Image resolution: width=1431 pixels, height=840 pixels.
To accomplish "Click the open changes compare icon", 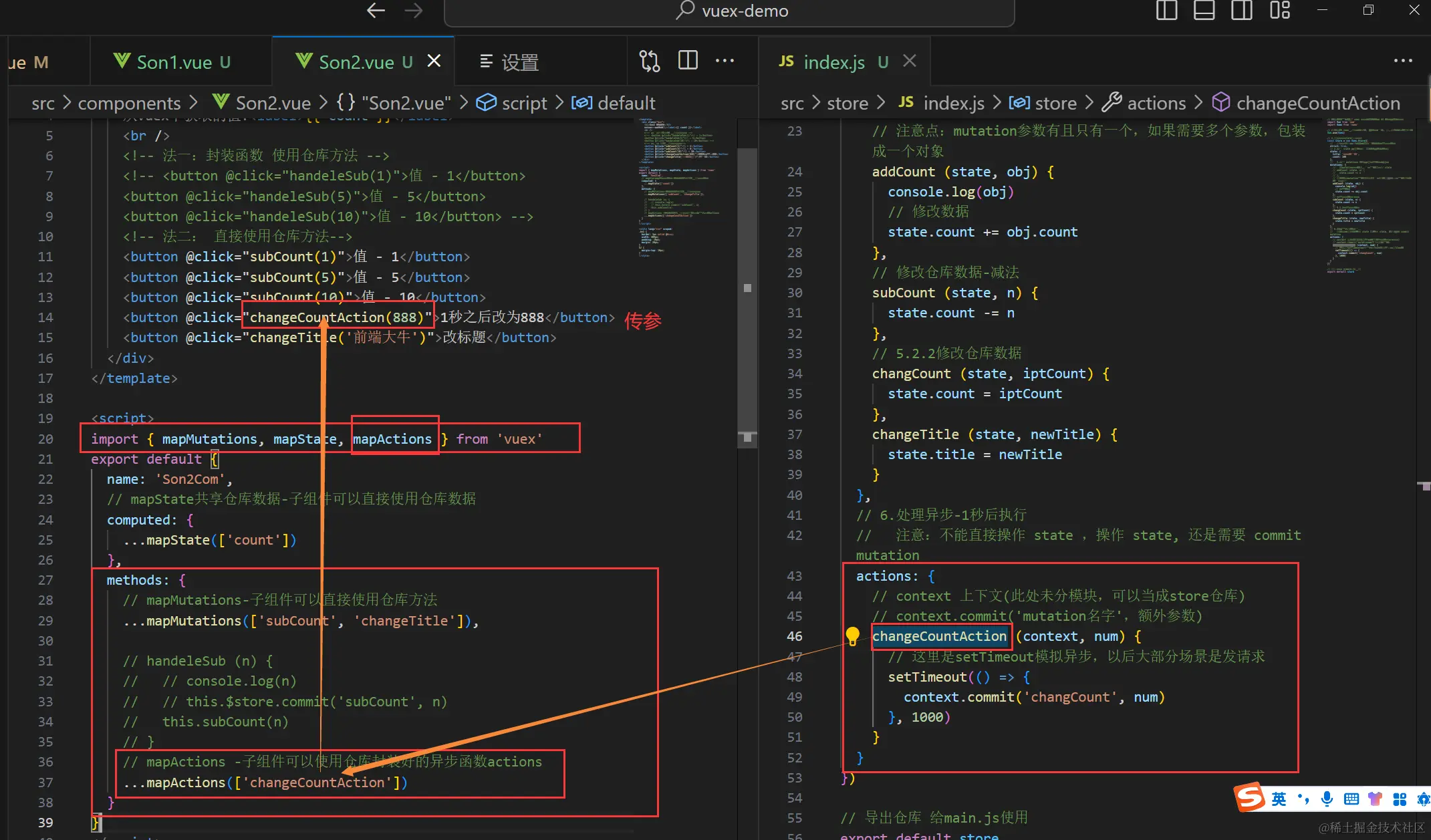I will point(649,61).
